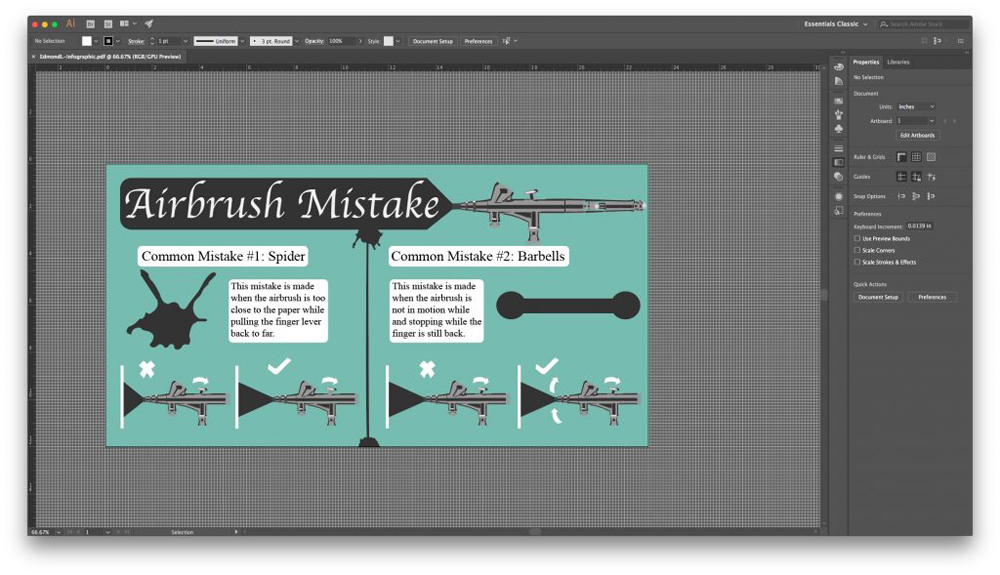Open the Appearance sun icon in the dock
The width and height of the screenshot is (1000, 575).
(839, 196)
